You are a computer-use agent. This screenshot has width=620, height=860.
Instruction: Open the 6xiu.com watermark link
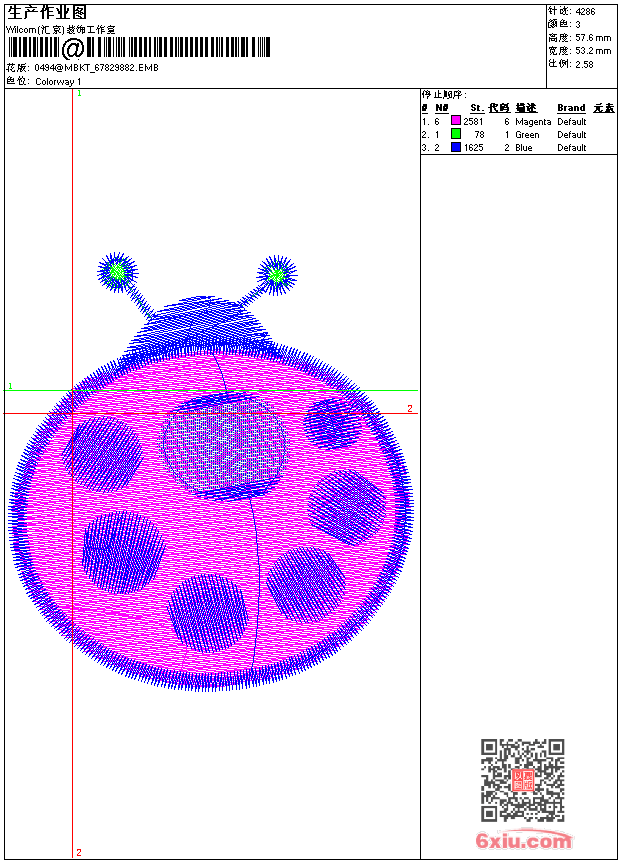(523, 841)
